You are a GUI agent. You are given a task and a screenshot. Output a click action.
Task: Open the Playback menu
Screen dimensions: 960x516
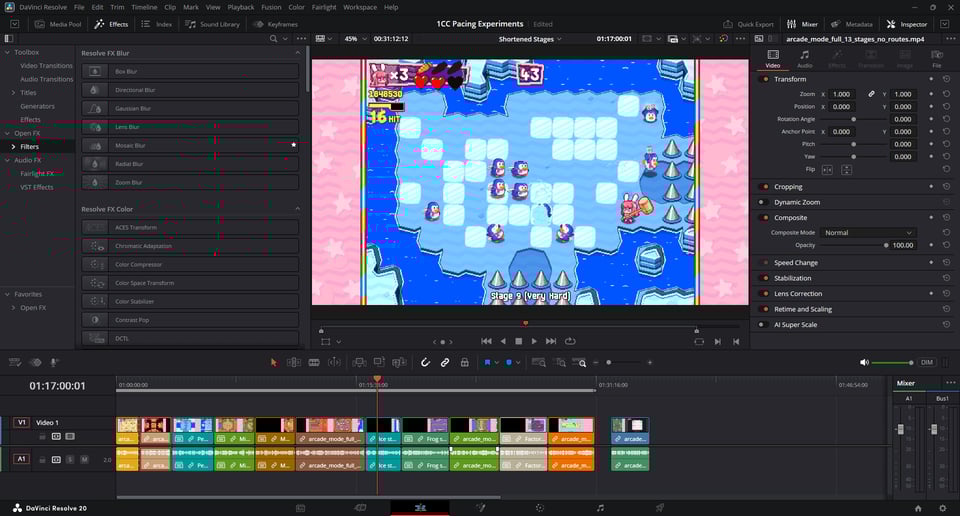coord(241,7)
